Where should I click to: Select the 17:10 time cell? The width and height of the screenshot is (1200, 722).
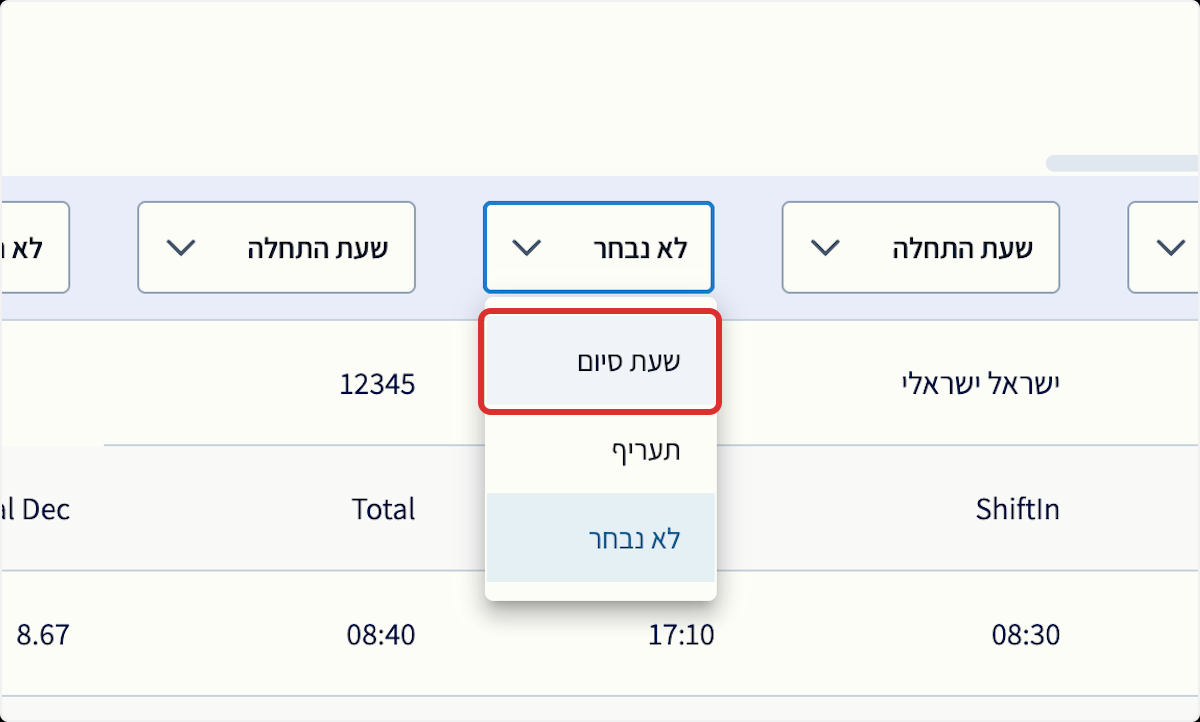point(681,635)
